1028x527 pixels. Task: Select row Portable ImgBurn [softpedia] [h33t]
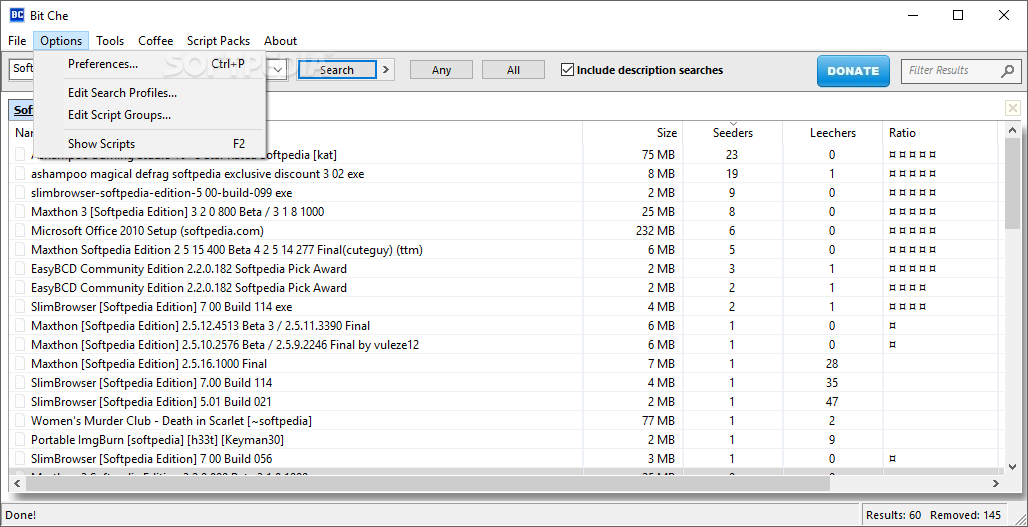507,440
